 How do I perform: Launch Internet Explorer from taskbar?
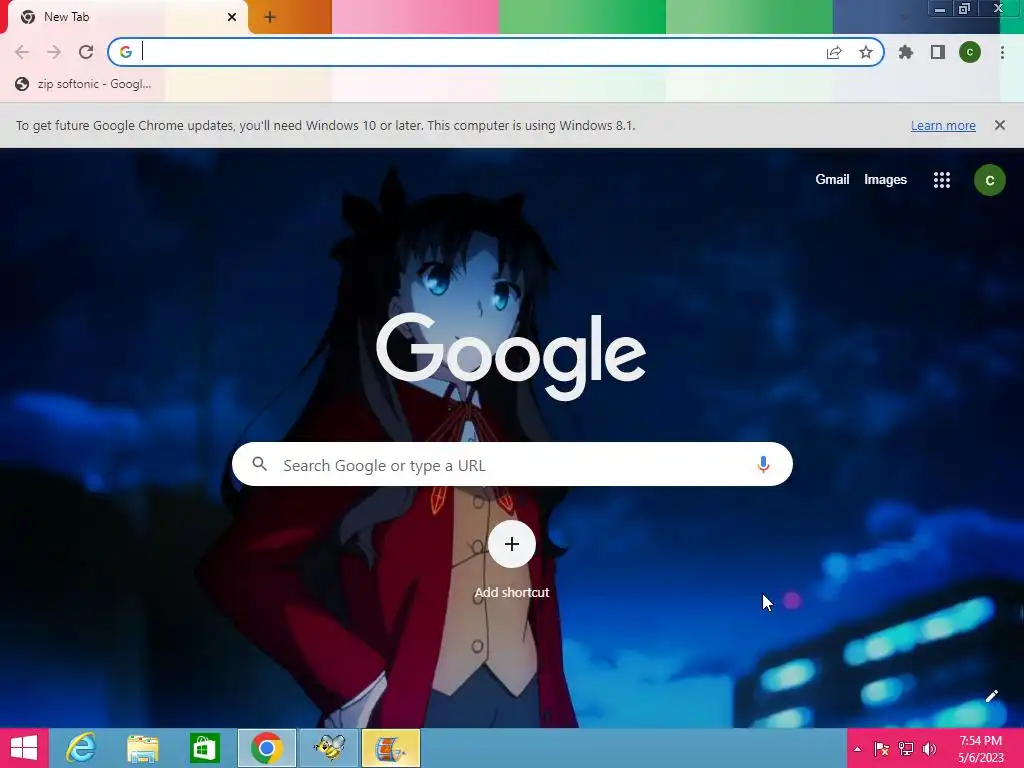[81, 748]
